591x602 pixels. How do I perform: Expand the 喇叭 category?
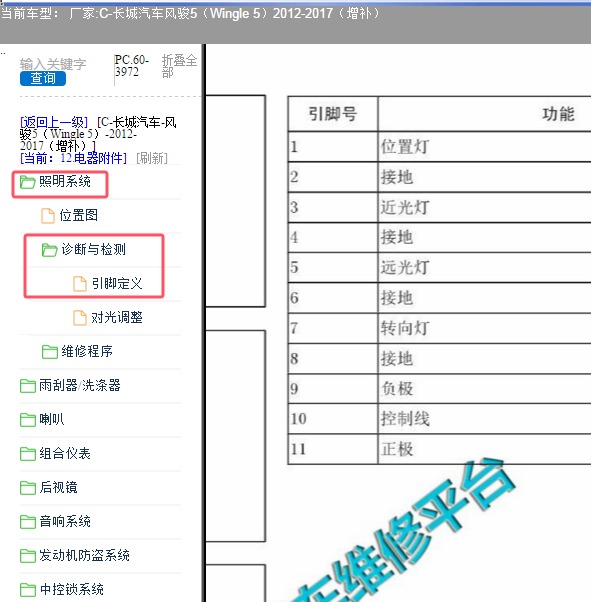tap(51, 419)
